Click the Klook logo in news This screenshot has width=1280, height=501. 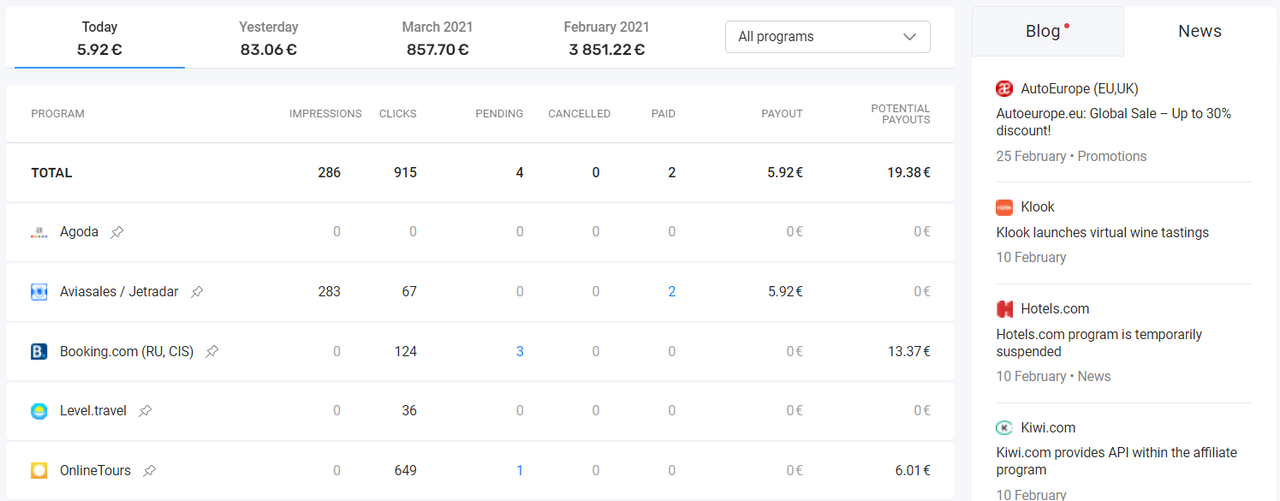pyautogui.click(x=1005, y=207)
